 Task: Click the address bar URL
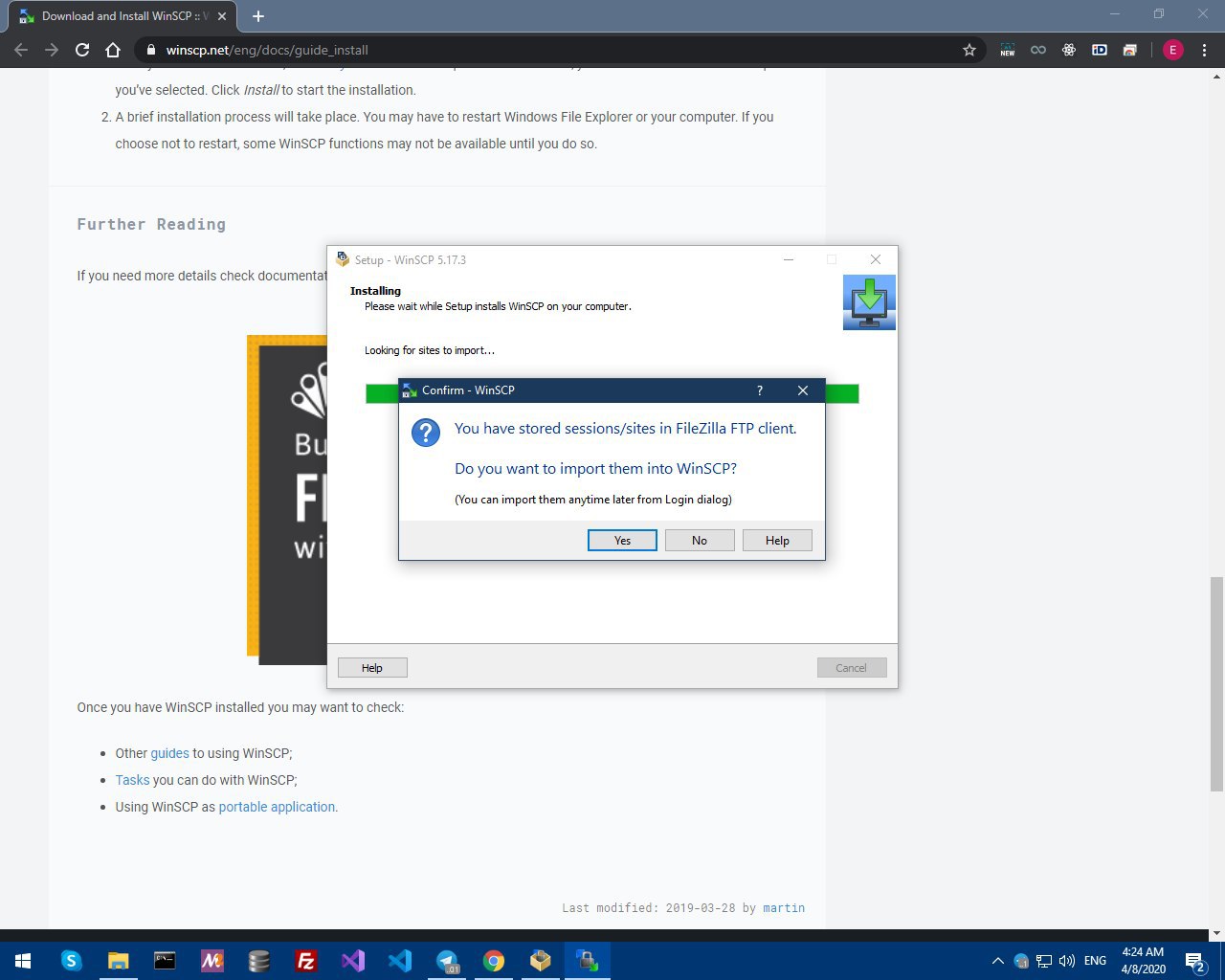[x=267, y=50]
